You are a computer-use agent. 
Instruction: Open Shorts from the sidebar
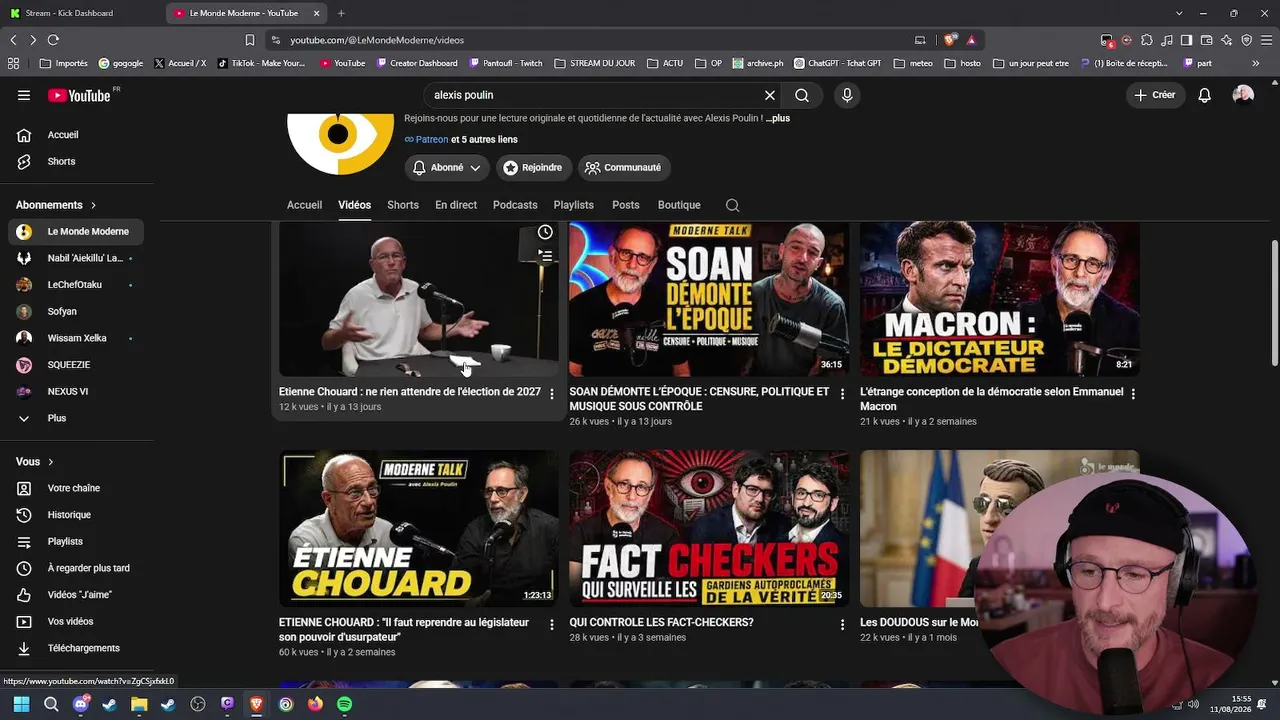76,162
